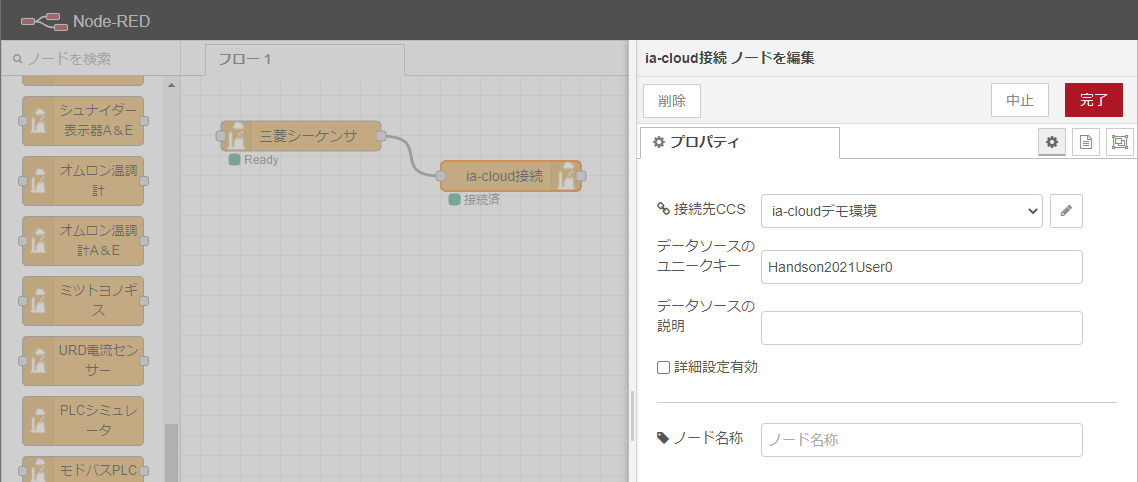The height and width of the screenshot is (482, 1138).
Task: Select the ミツトヨノギス palette node
Action: tap(83, 301)
